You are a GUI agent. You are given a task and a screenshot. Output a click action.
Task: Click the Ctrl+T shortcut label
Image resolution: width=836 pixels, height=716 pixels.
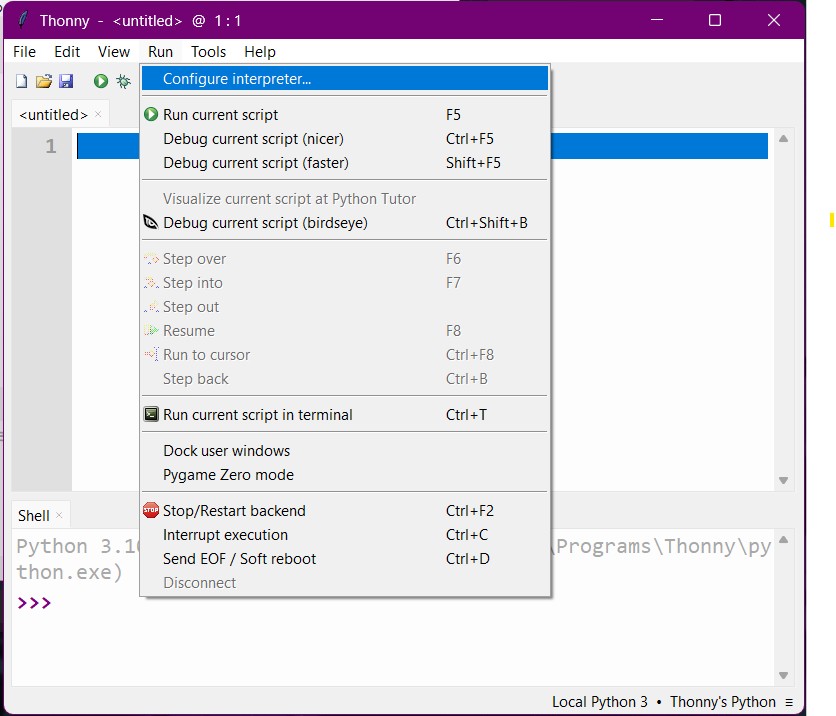click(x=467, y=415)
